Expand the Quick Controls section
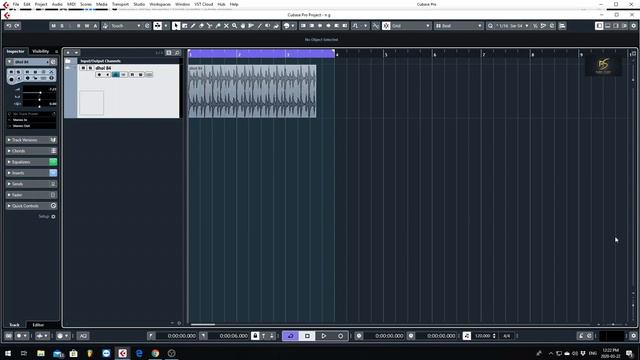This screenshot has width=640, height=360. click(x=31, y=206)
